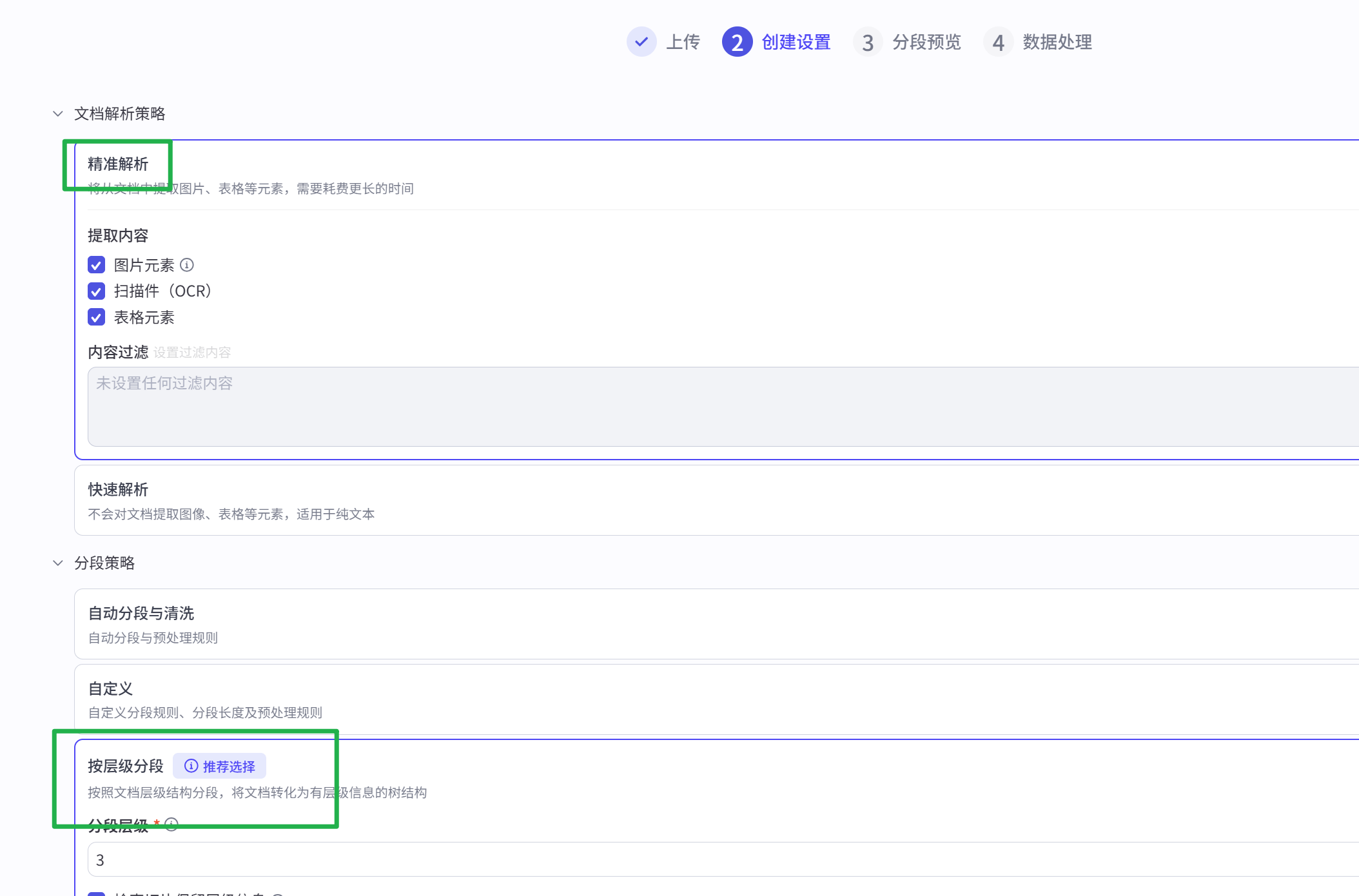Uncheck the 图片元素 checkbox
This screenshot has width=1359, height=896.
click(x=97, y=265)
